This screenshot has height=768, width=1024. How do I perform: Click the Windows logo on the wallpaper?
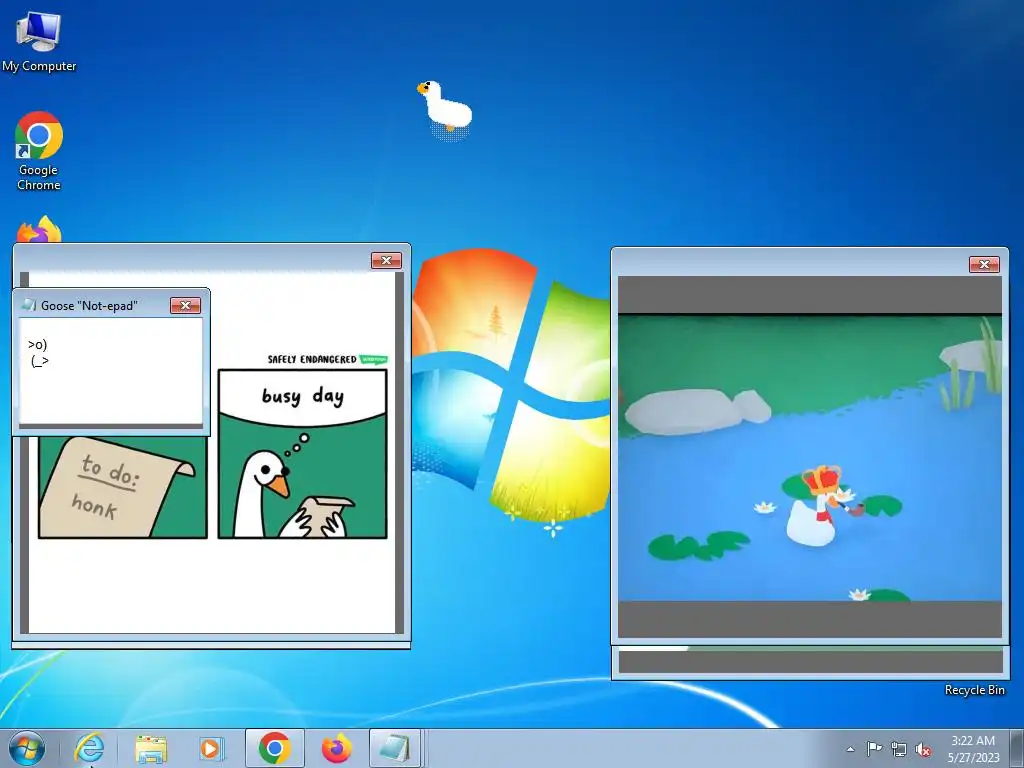point(513,387)
